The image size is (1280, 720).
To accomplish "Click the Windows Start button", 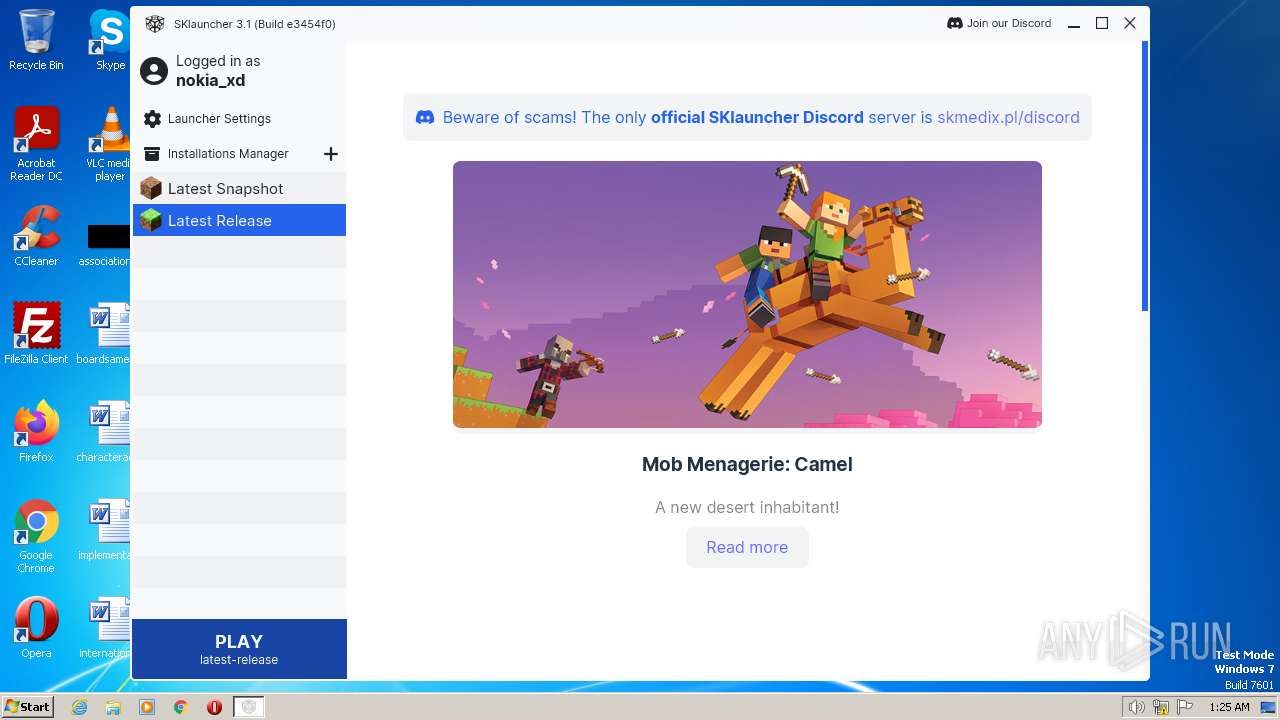I will tap(28, 706).
